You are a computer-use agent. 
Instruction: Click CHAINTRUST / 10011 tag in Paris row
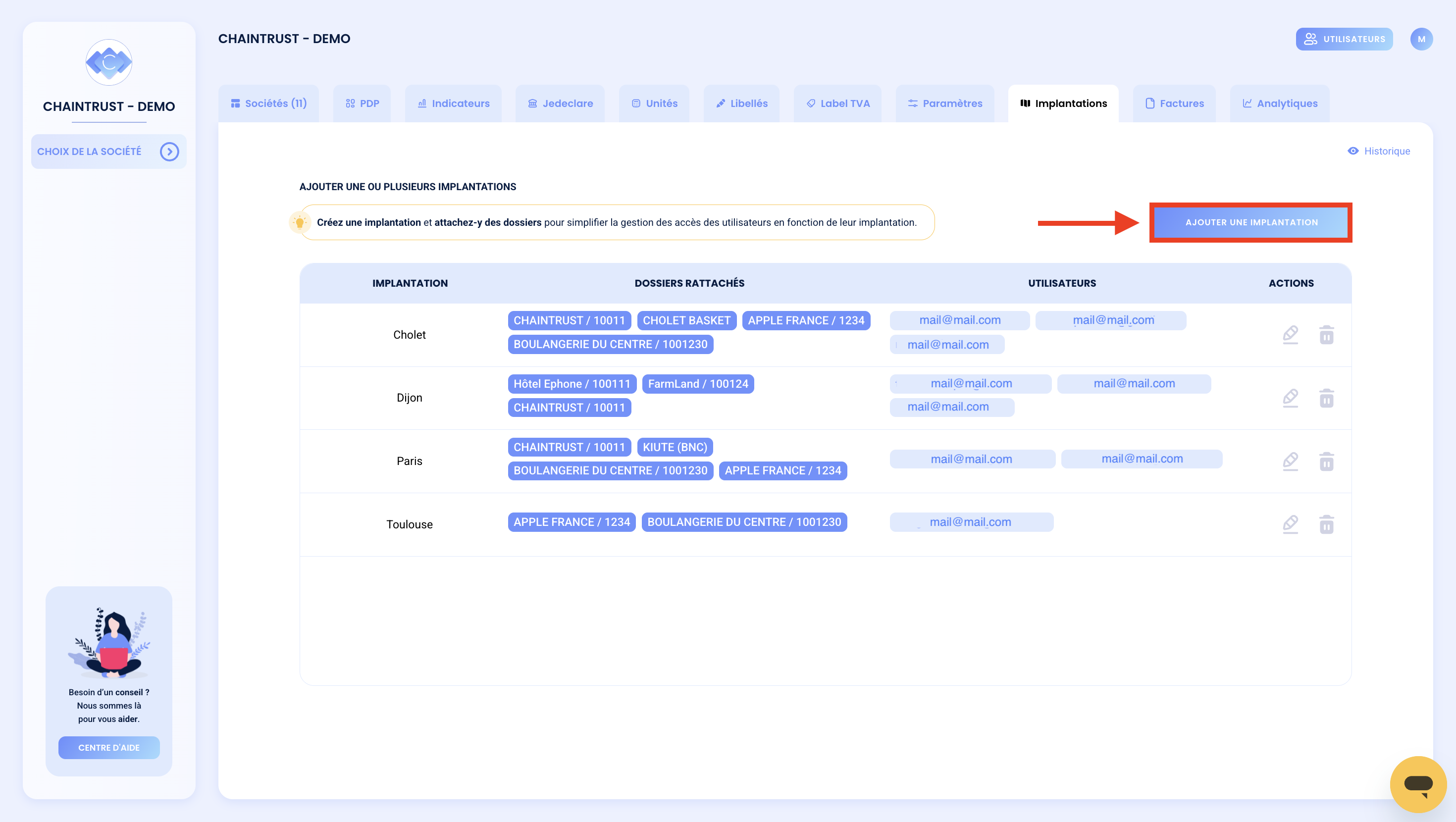point(569,447)
